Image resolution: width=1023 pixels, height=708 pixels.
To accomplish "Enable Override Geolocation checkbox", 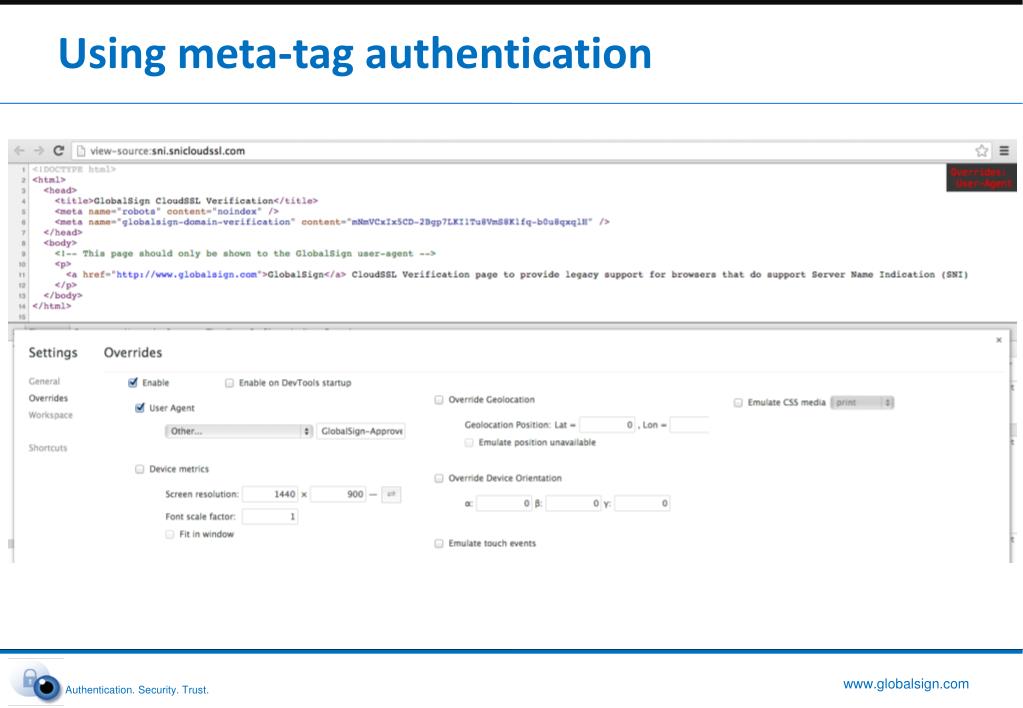I will pos(439,399).
